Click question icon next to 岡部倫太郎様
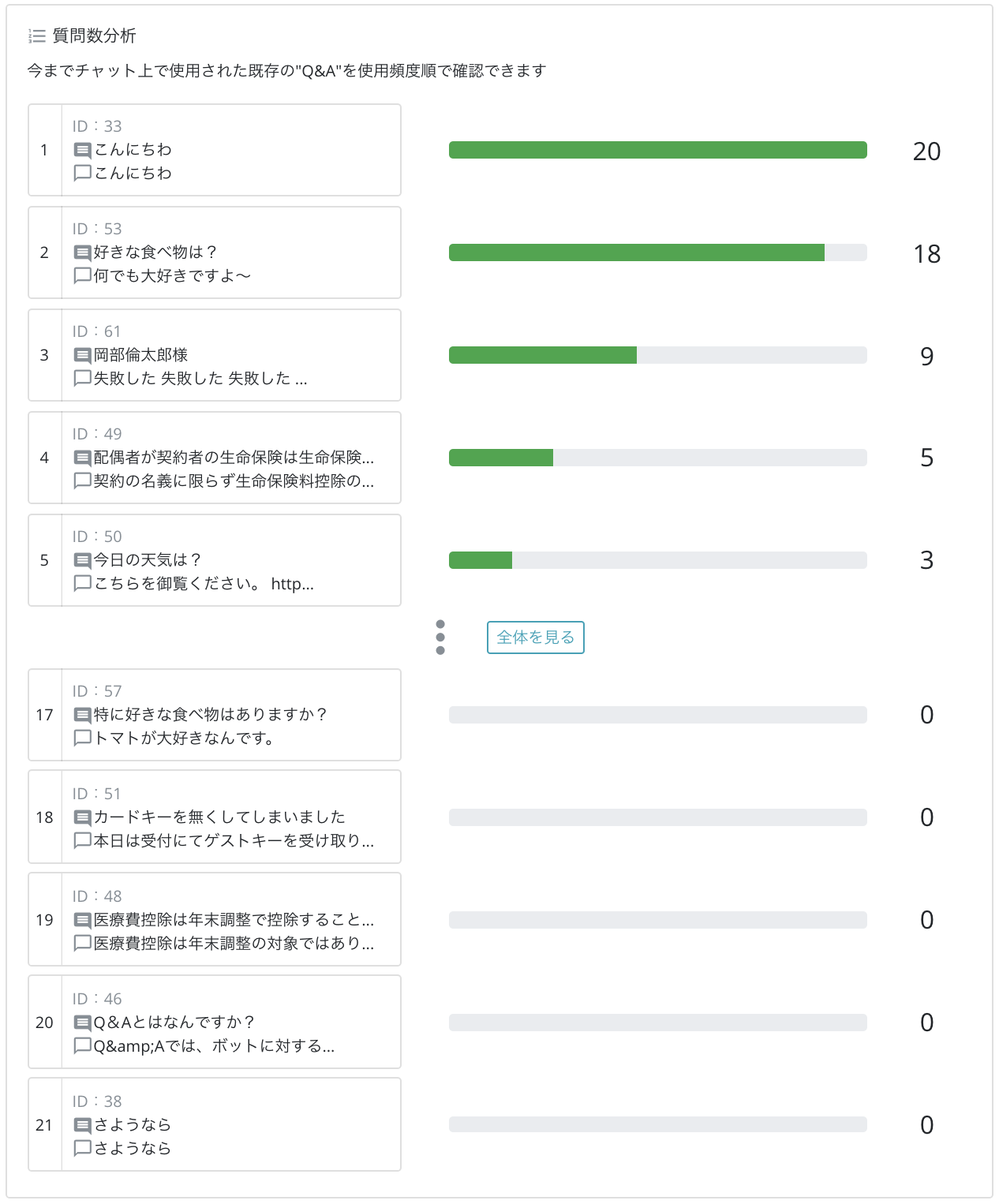The image size is (999, 1204). click(82, 355)
